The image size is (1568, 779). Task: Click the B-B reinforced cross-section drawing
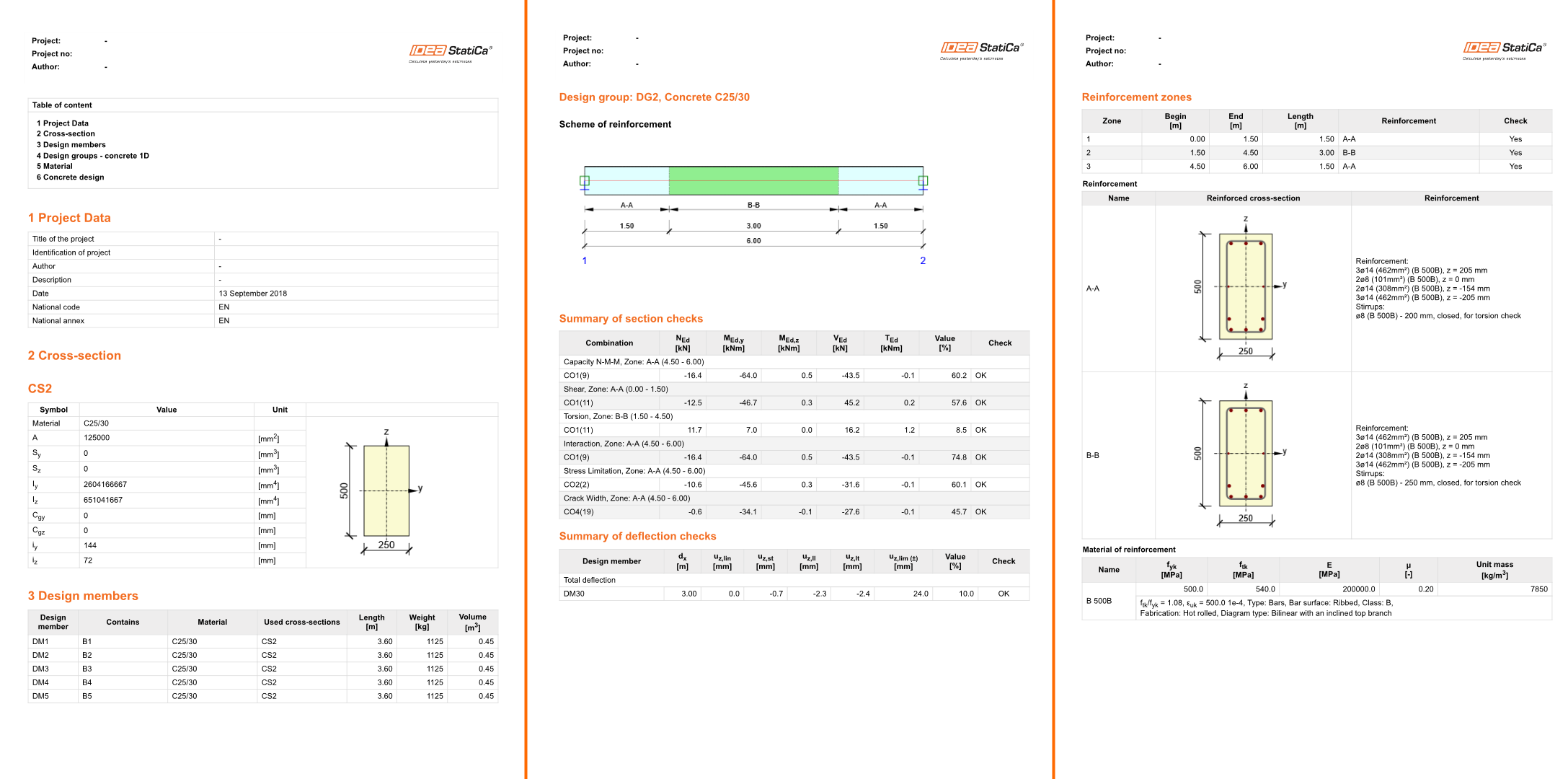(x=1245, y=453)
